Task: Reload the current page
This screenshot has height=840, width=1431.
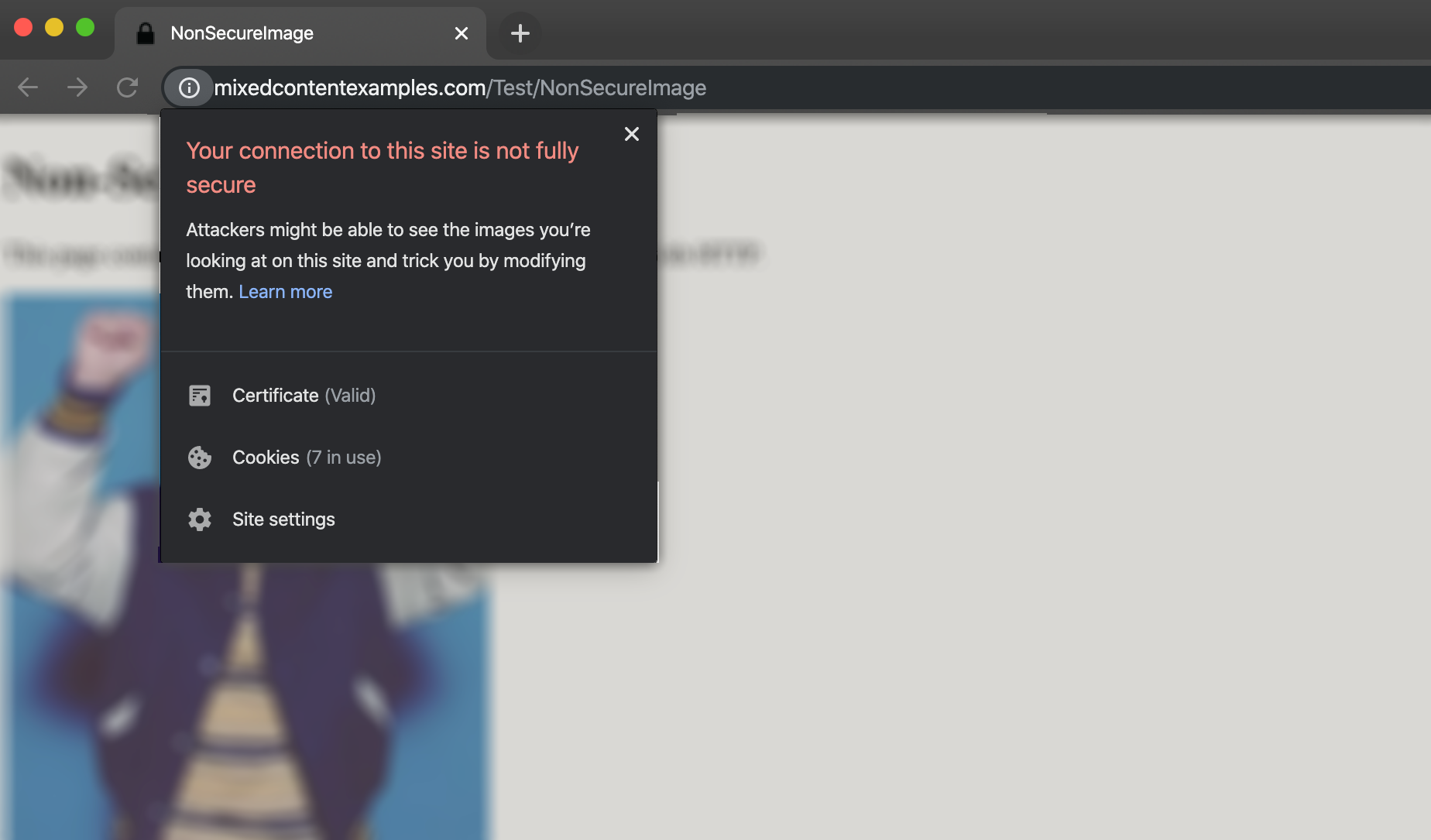Action: pos(128,87)
